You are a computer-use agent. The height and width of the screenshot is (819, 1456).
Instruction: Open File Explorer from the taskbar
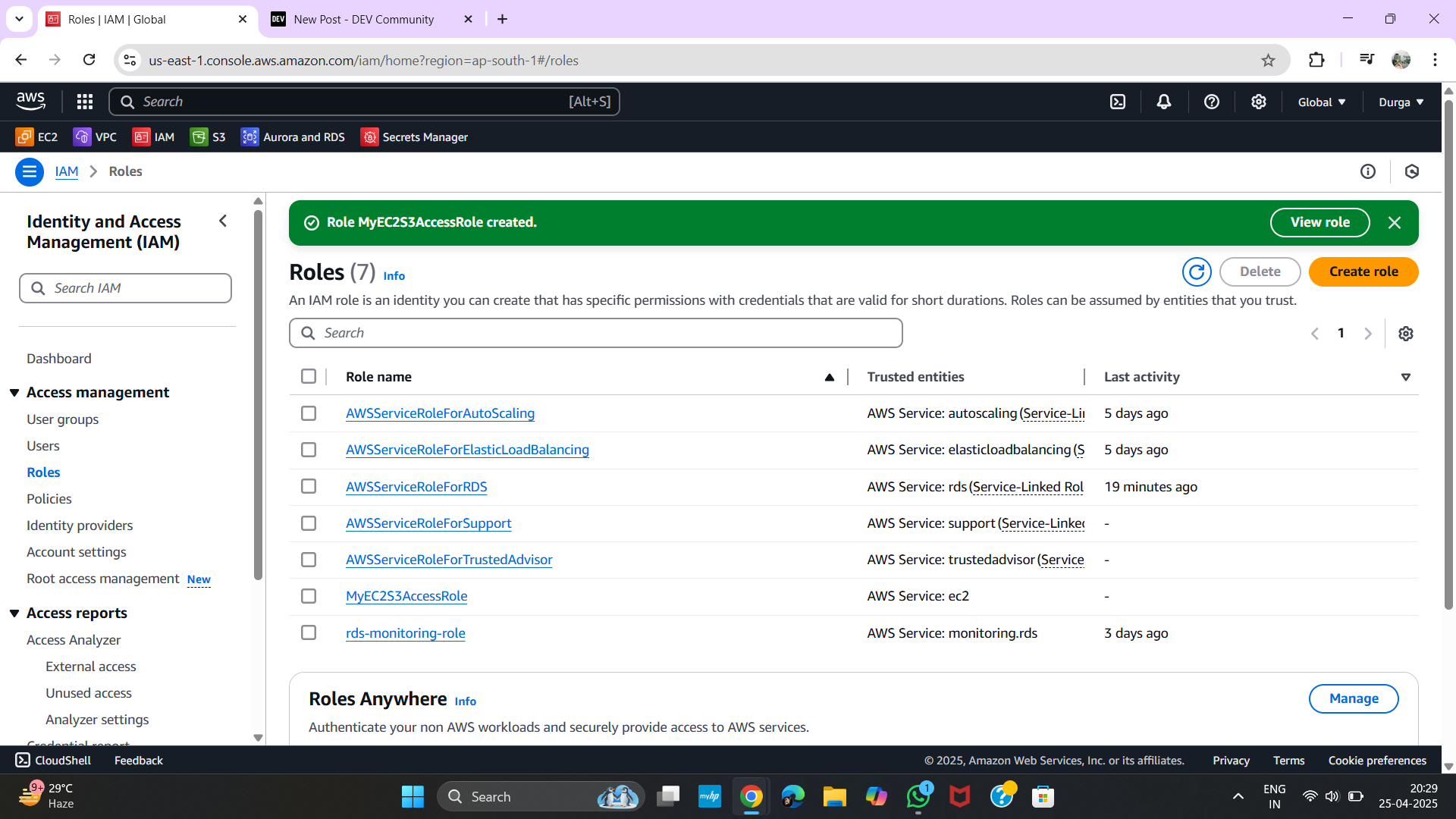[835, 797]
